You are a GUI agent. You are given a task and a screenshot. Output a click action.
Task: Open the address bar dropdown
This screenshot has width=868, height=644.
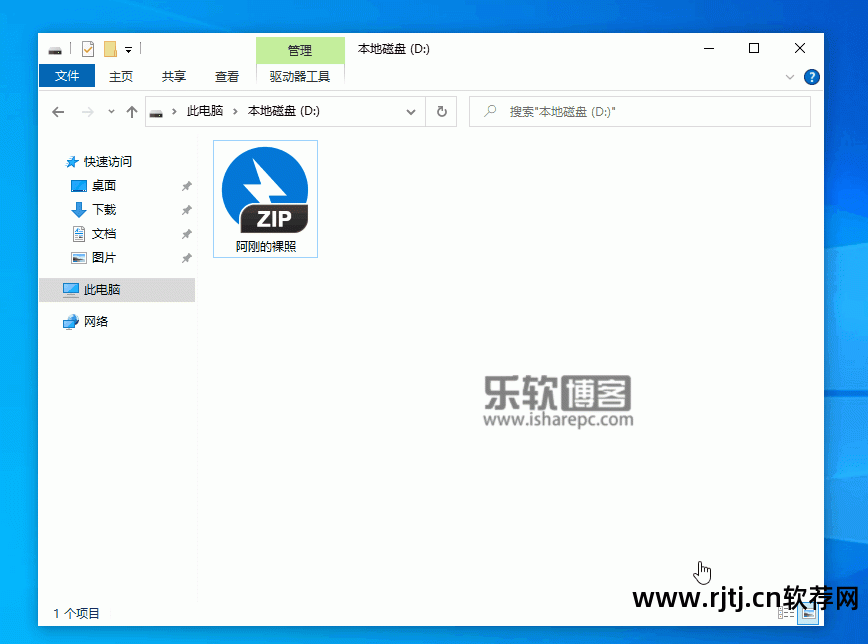pyautogui.click(x=410, y=111)
